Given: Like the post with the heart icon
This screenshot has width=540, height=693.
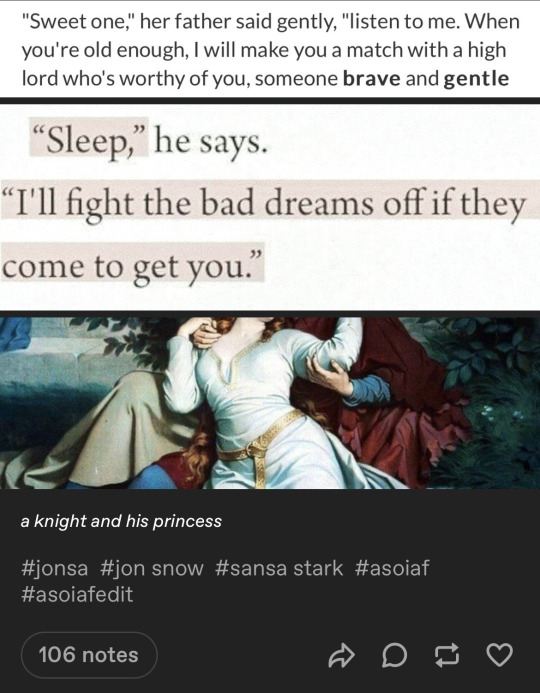Looking at the screenshot, I should (x=499, y=655).
